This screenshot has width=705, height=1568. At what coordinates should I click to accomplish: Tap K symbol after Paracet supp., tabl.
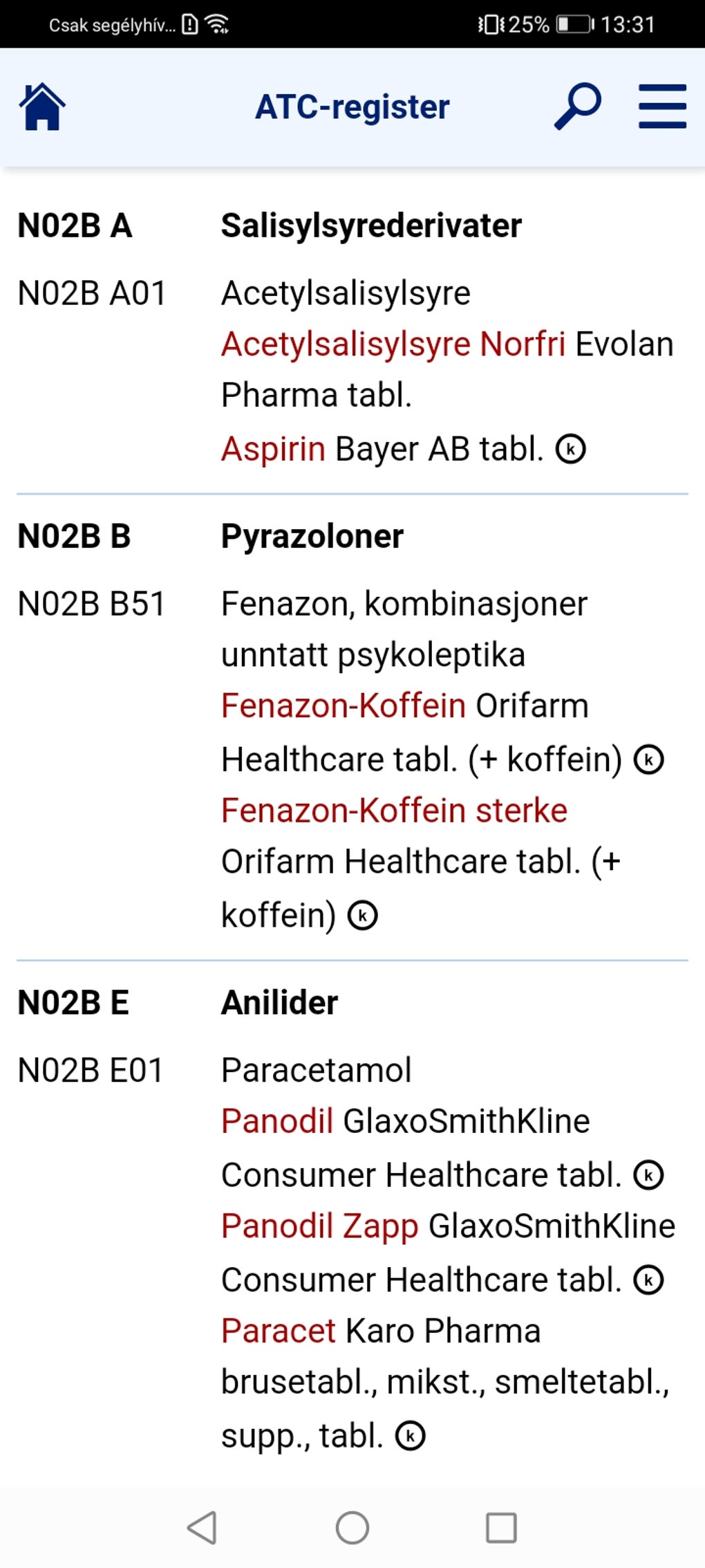(410, 1436)
